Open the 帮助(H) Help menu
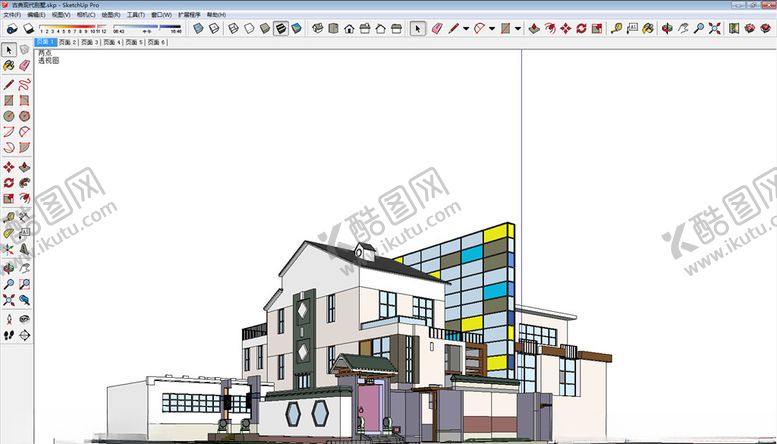 click(x=216, y=16)
